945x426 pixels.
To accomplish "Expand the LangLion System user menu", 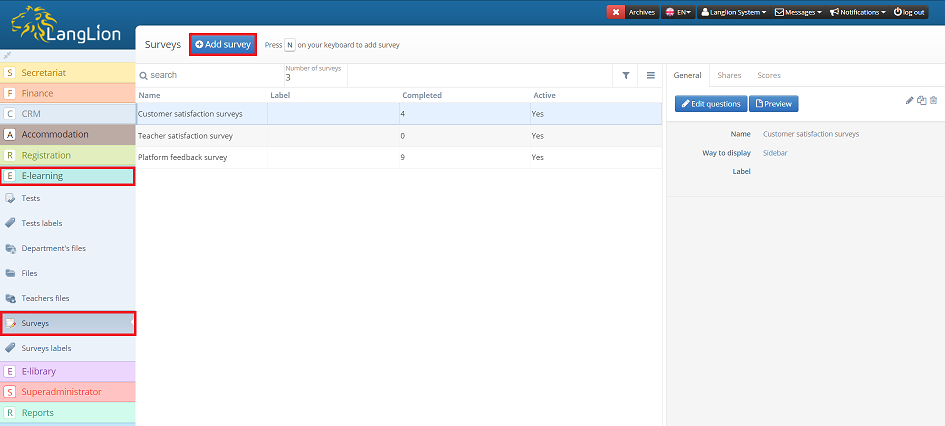I will pyautogui.click(x=734, y=12).
